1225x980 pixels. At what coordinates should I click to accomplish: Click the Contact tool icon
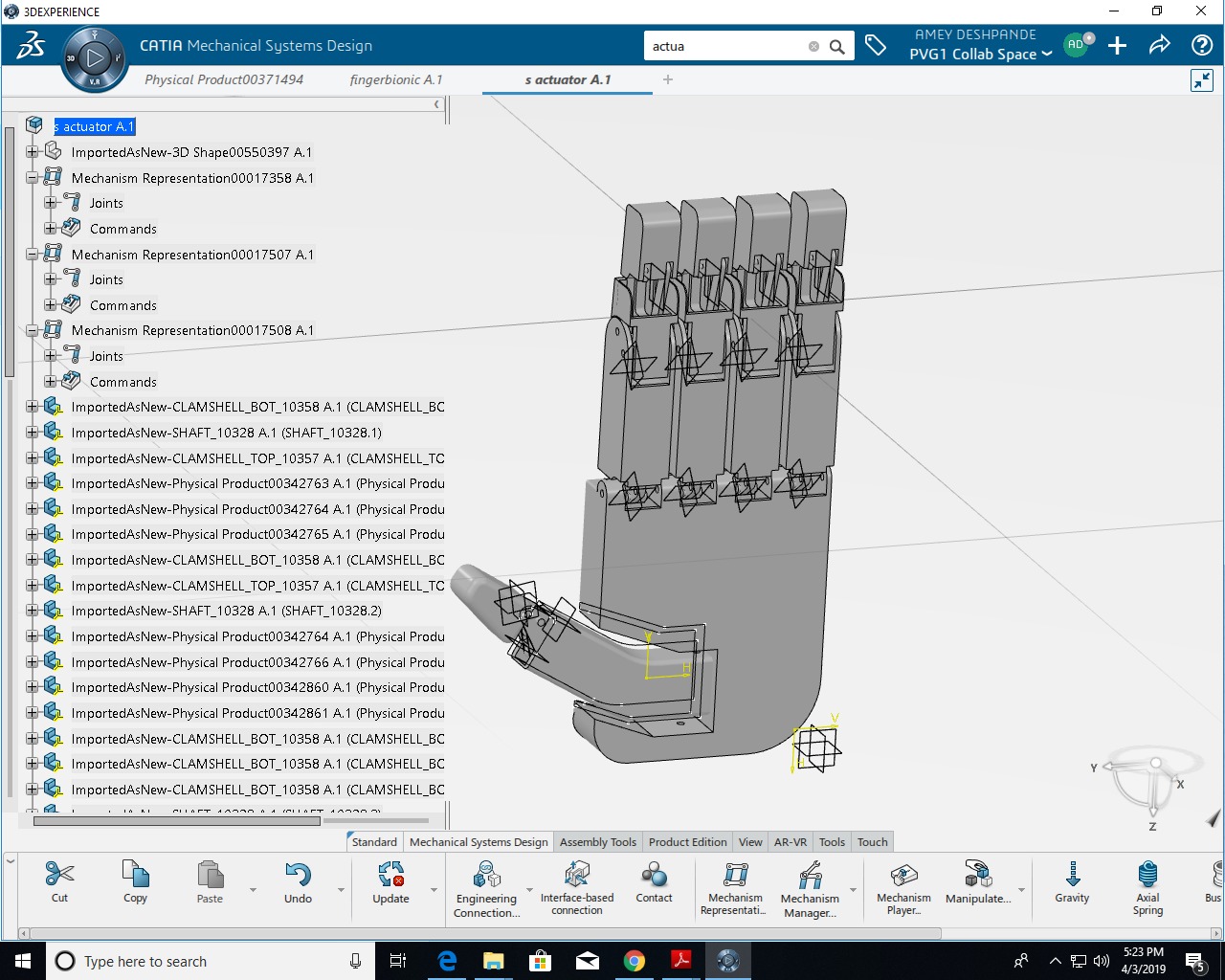click(x=654, y=874)
